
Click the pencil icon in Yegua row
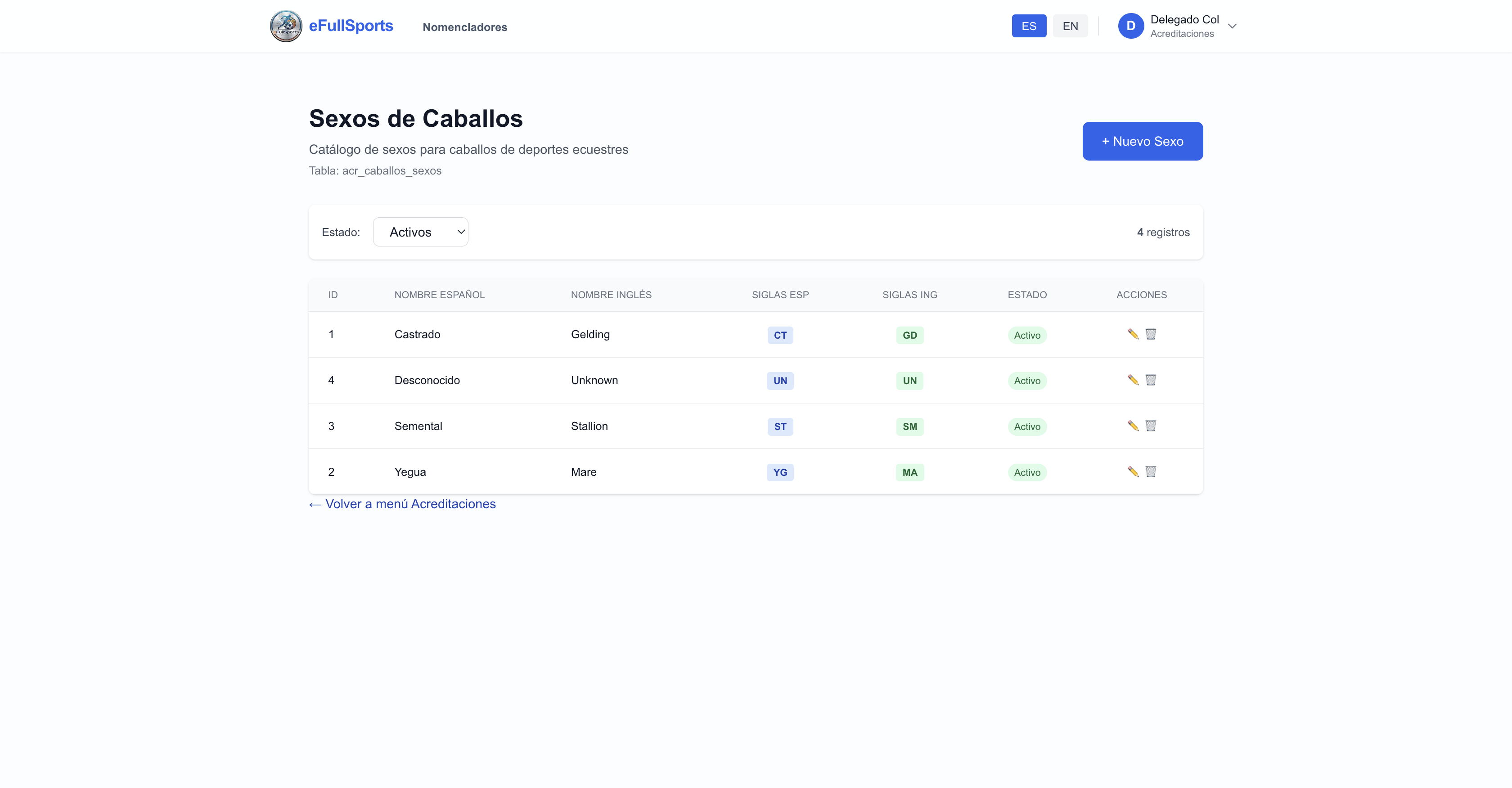(x=1133, y=471)
